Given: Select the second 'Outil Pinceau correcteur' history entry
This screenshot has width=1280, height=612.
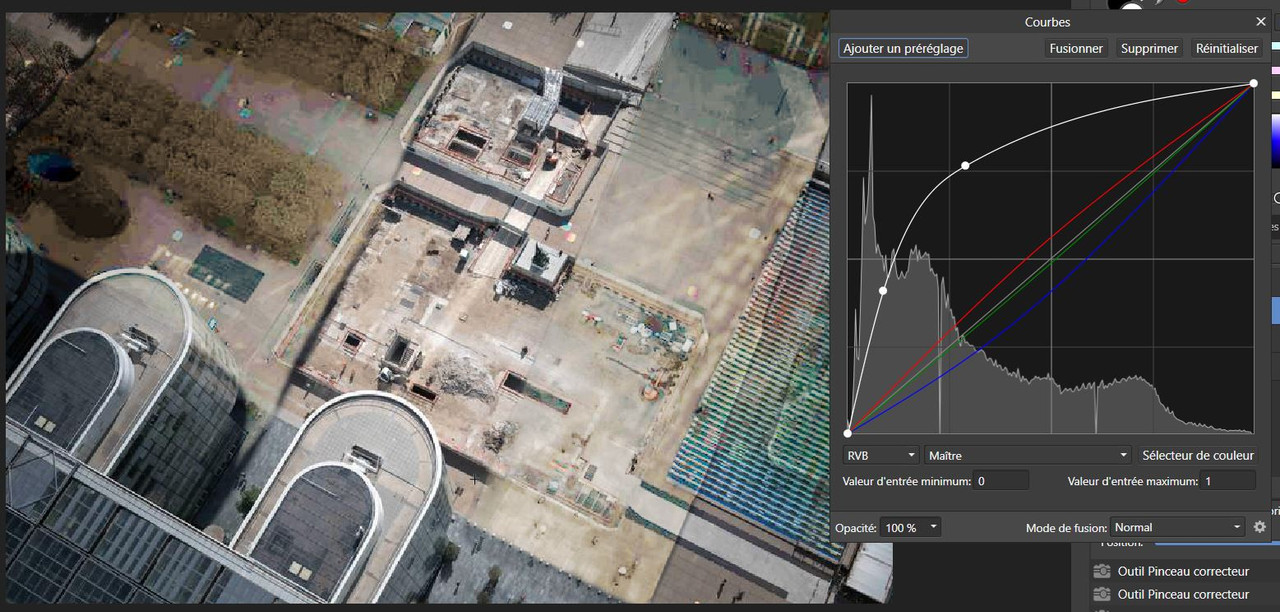Looking at the screenshot, I should click(x=1184, y=594).
